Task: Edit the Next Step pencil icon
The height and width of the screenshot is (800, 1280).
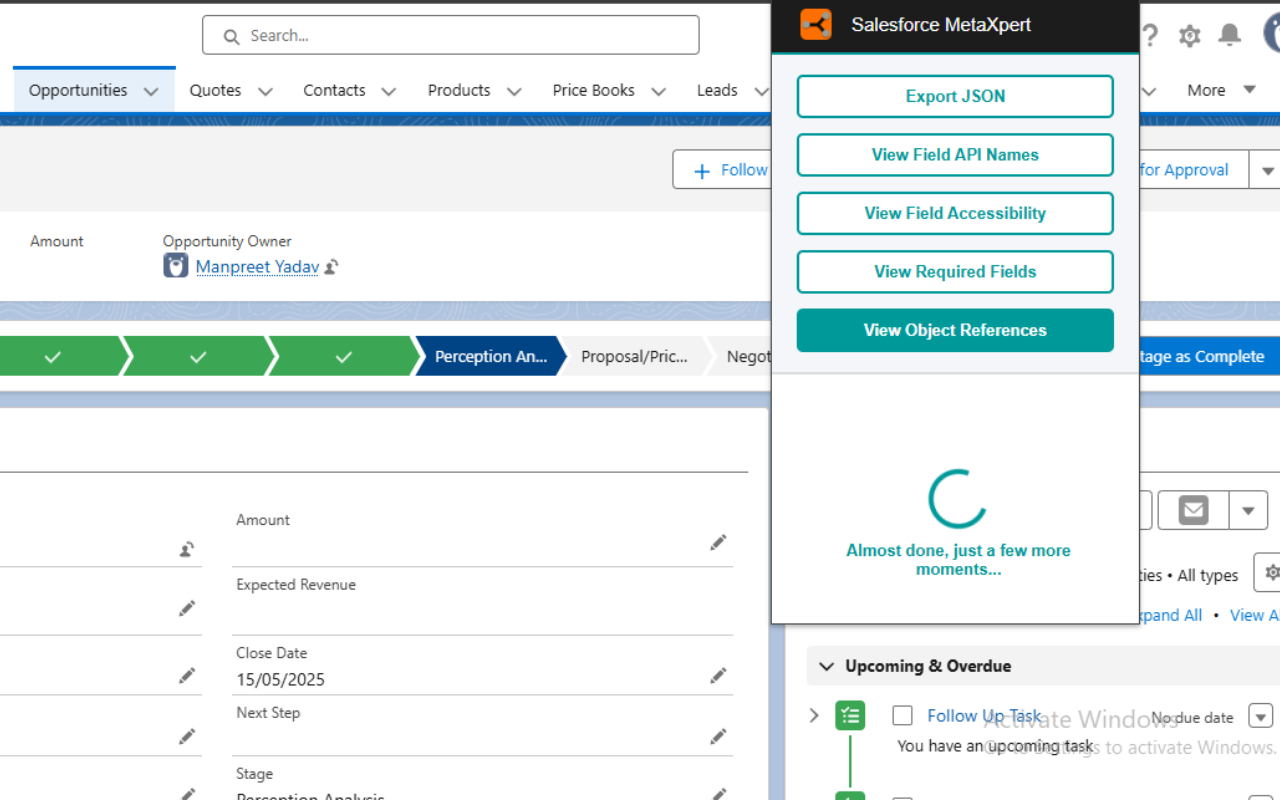Action: click(718, 737)
